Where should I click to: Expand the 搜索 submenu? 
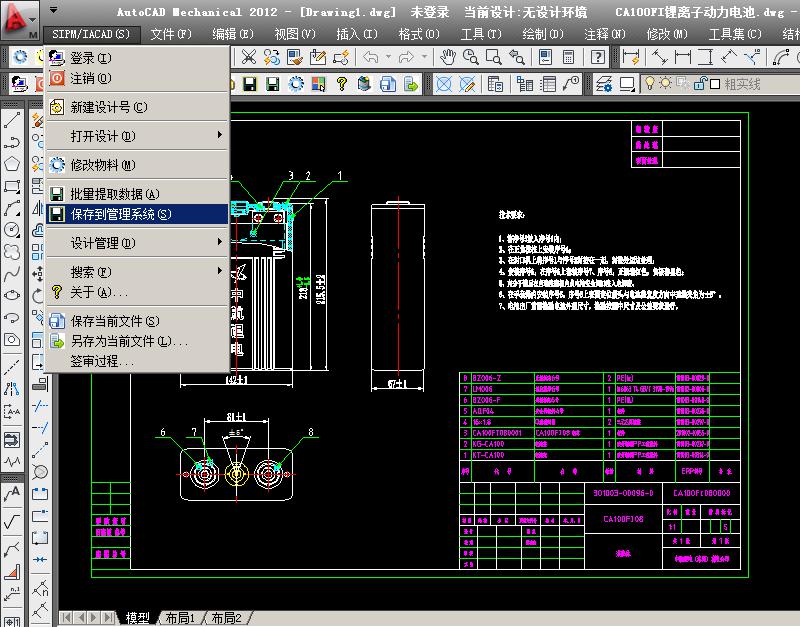(x=137, y=272)
